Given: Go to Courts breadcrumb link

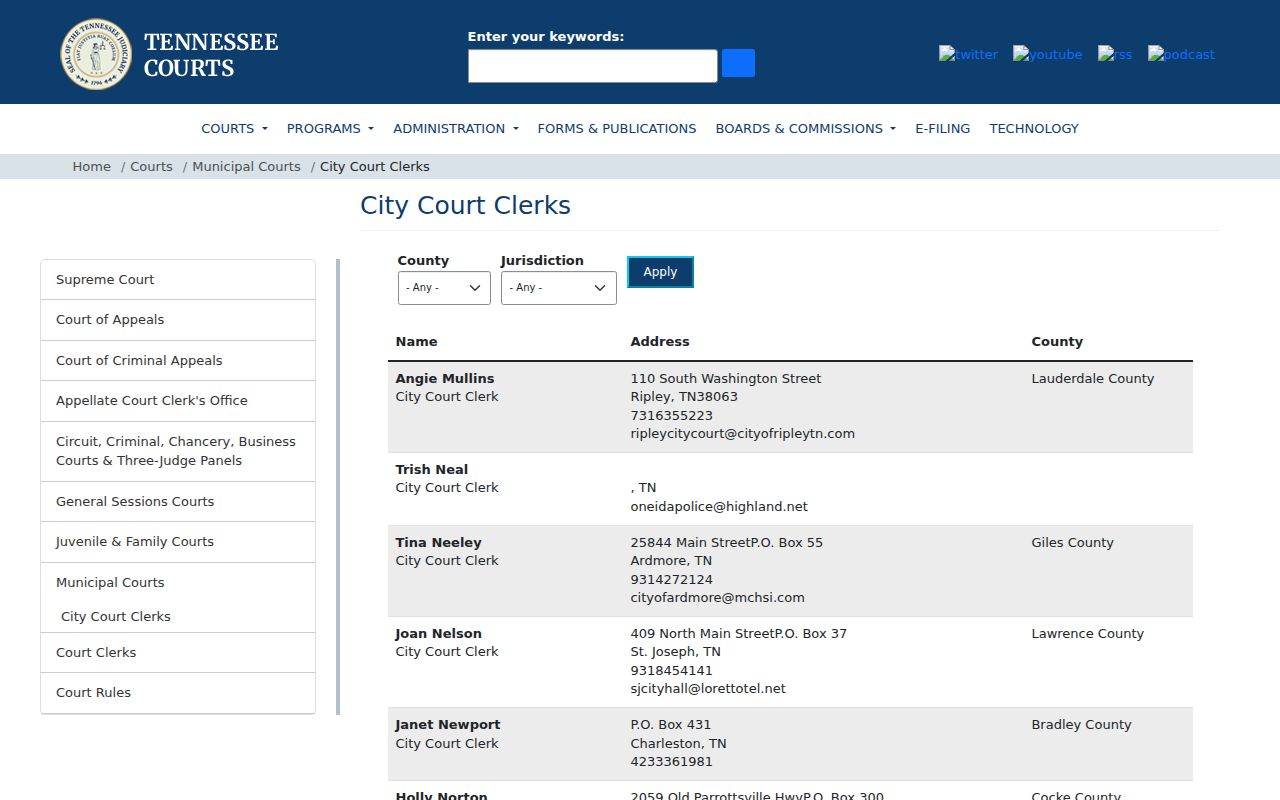Looking at the screenshot, I should coord(151,167).
